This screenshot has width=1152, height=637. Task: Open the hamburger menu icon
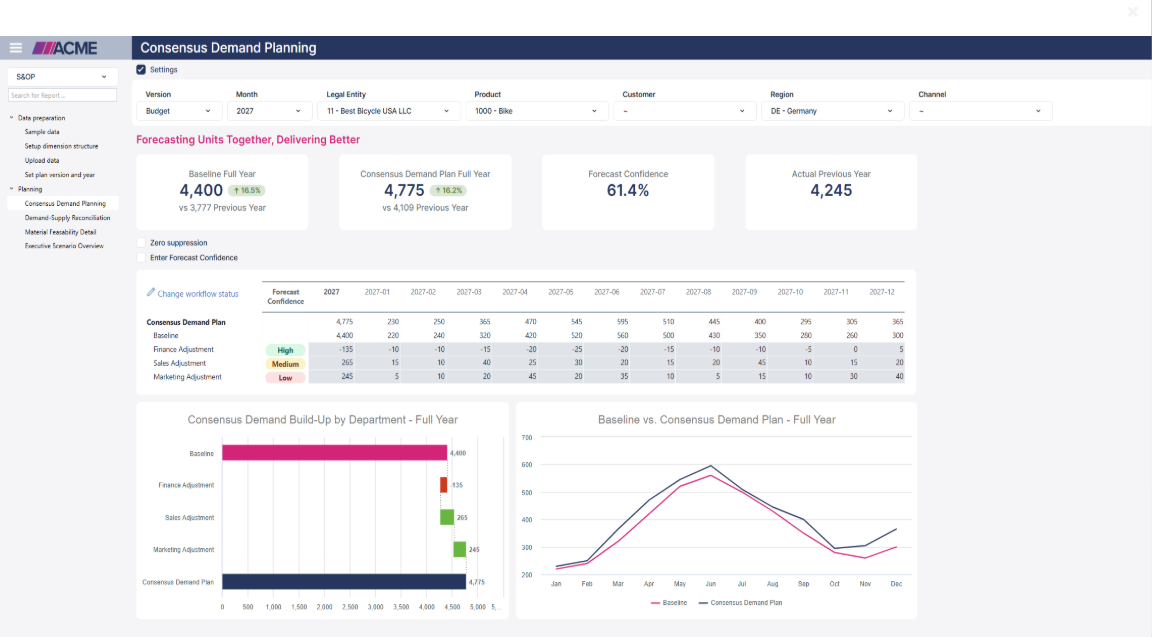(15, 48)
